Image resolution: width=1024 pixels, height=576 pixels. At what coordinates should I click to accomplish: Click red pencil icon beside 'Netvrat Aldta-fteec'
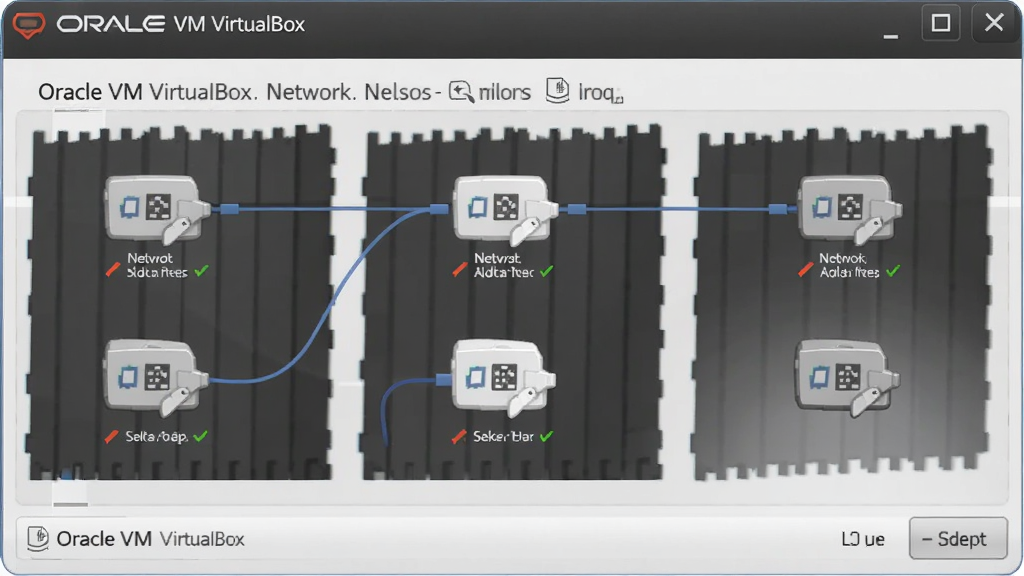(460, 269)
